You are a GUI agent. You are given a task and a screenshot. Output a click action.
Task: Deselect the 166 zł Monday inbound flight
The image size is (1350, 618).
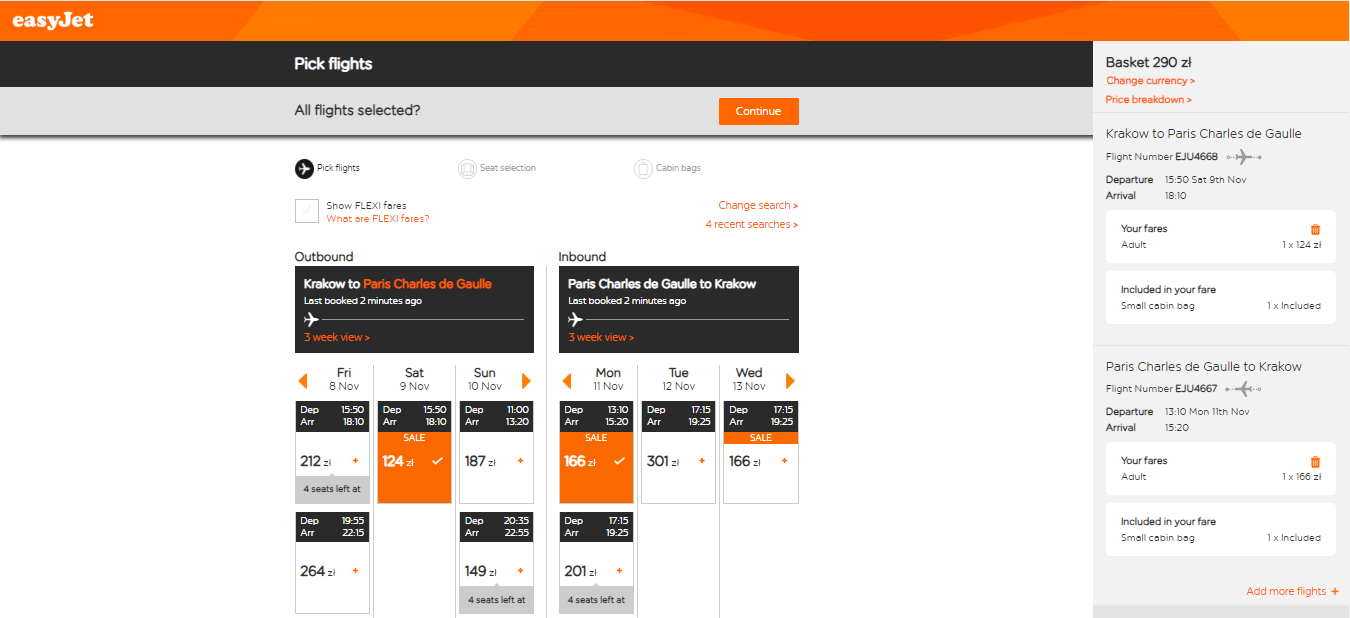[x=596, y=452]
